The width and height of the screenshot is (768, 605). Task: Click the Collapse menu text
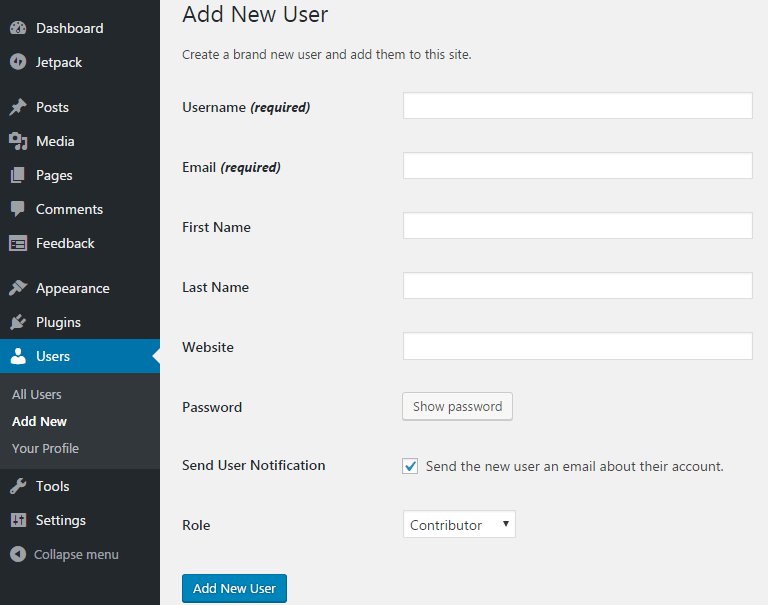(76, 555)
